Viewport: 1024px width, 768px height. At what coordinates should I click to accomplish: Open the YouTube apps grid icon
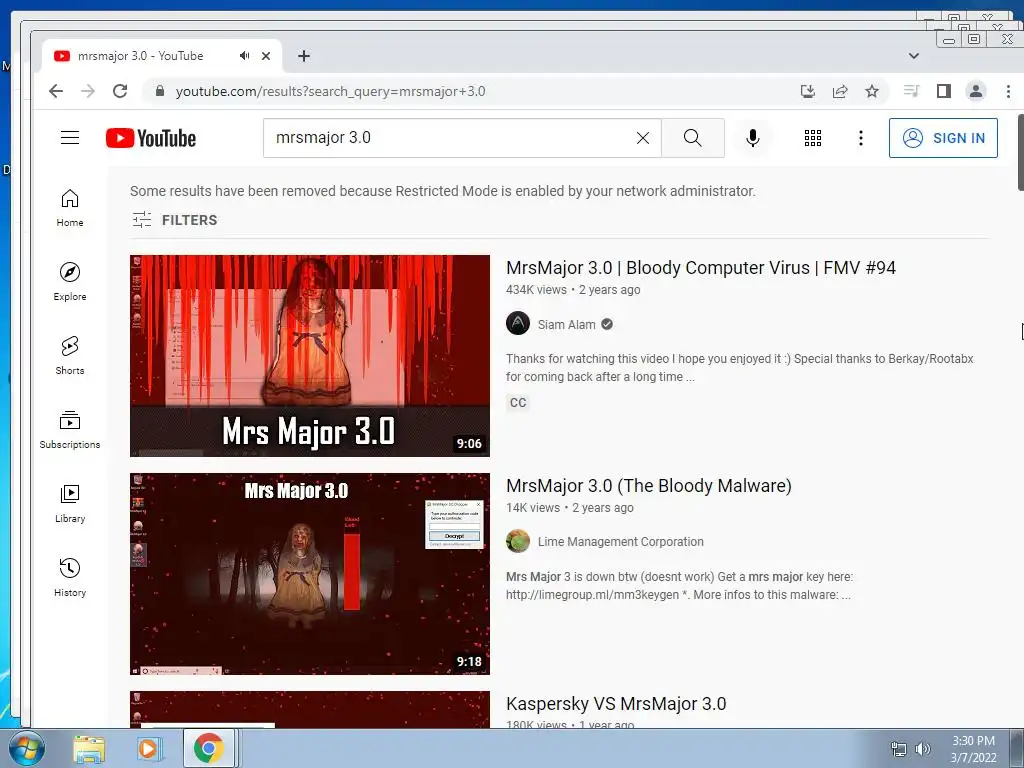tap(812, 138)
